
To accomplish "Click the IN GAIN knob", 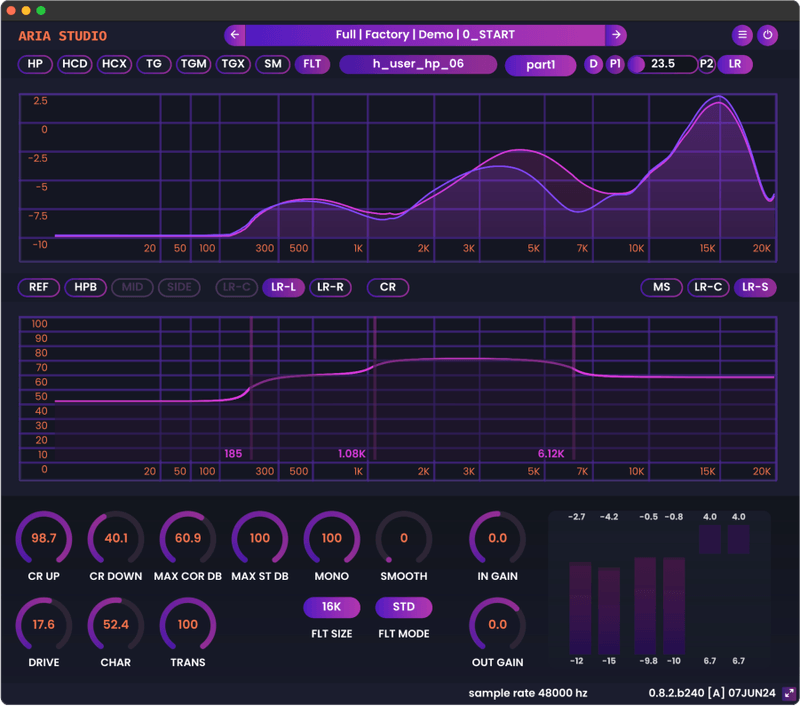I will 497,539.
